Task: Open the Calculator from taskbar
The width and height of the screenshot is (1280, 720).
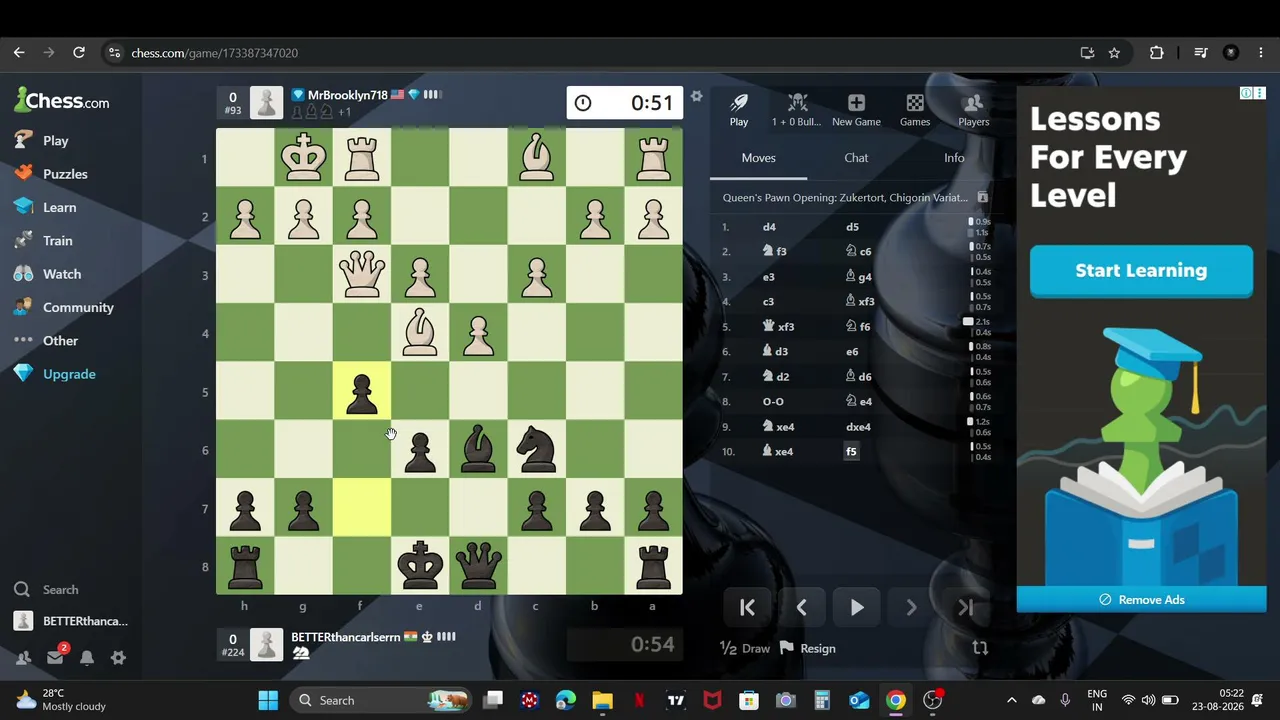Action: 822,700
